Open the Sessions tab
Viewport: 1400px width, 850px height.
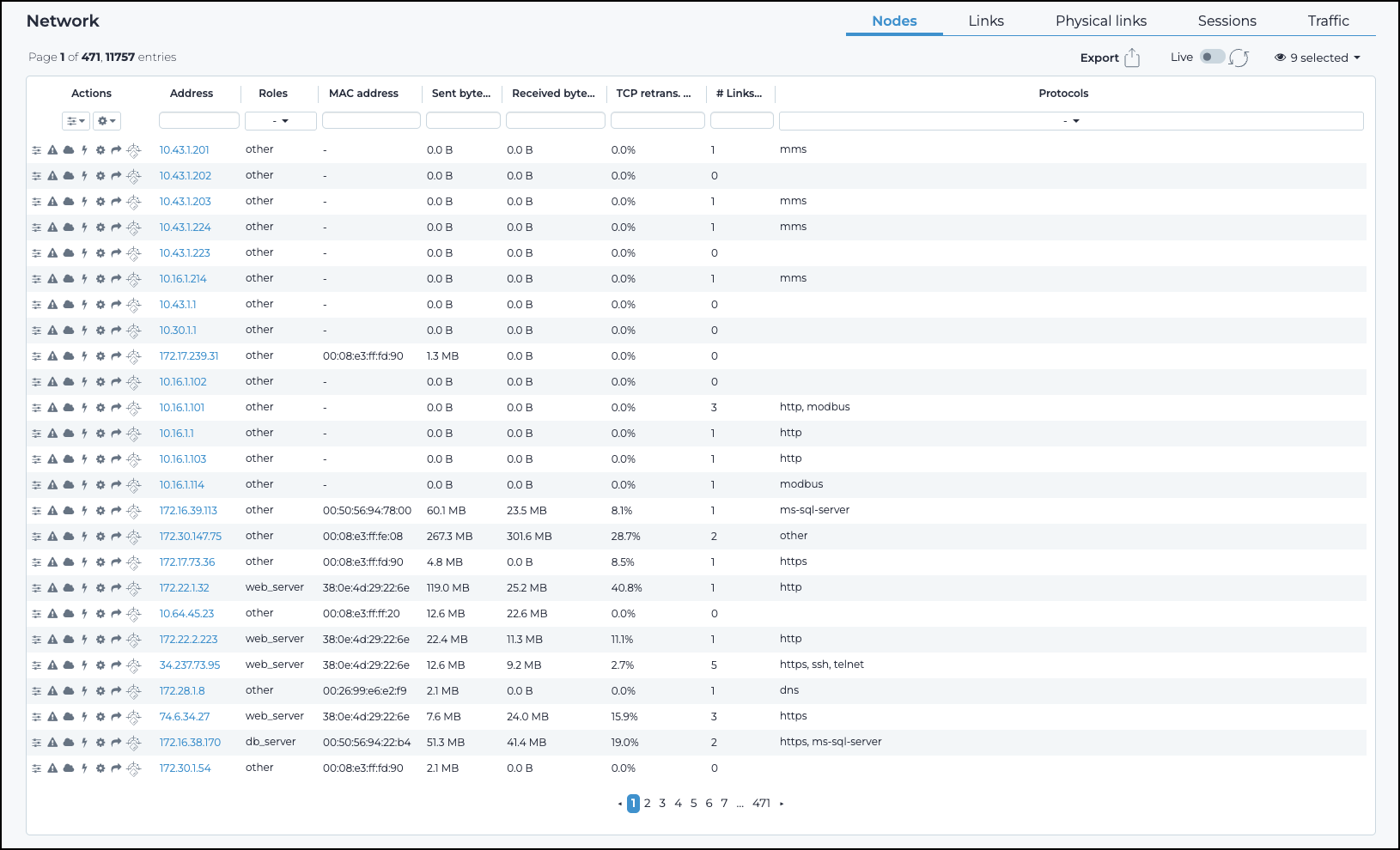[x=1227, y=21]
